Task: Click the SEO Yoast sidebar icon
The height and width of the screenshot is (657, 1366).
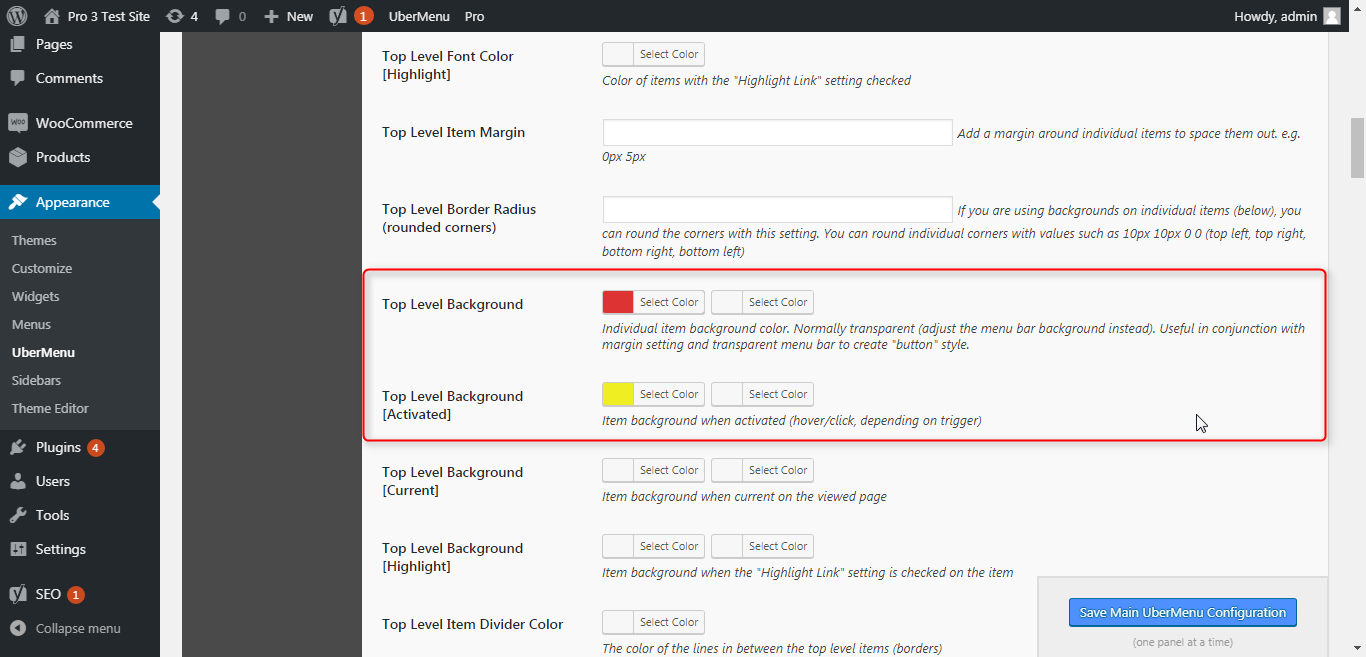Action: [18, 594]
